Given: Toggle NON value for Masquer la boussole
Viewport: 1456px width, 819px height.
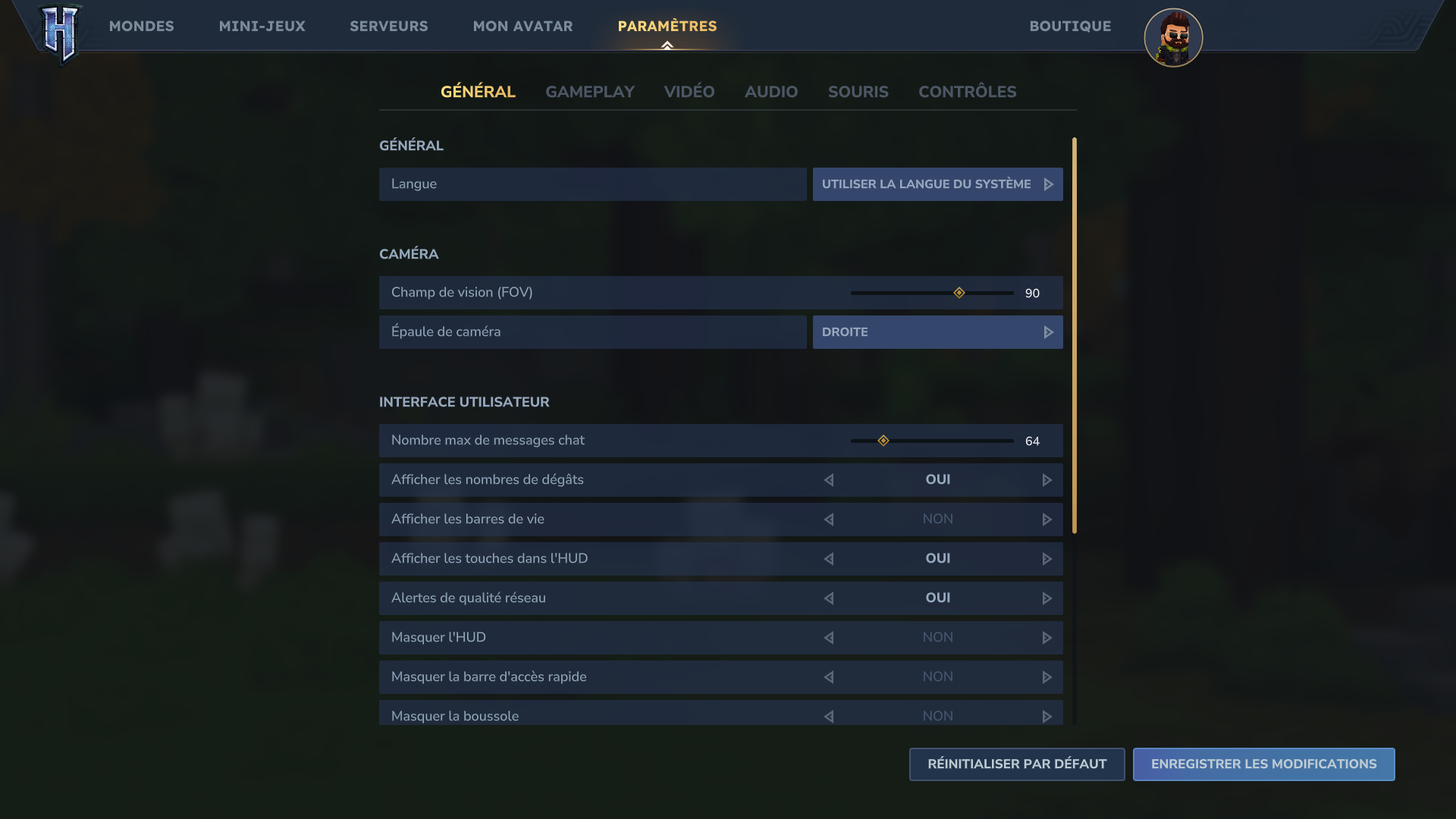Looking at the screenshot, I should [937, 716].
